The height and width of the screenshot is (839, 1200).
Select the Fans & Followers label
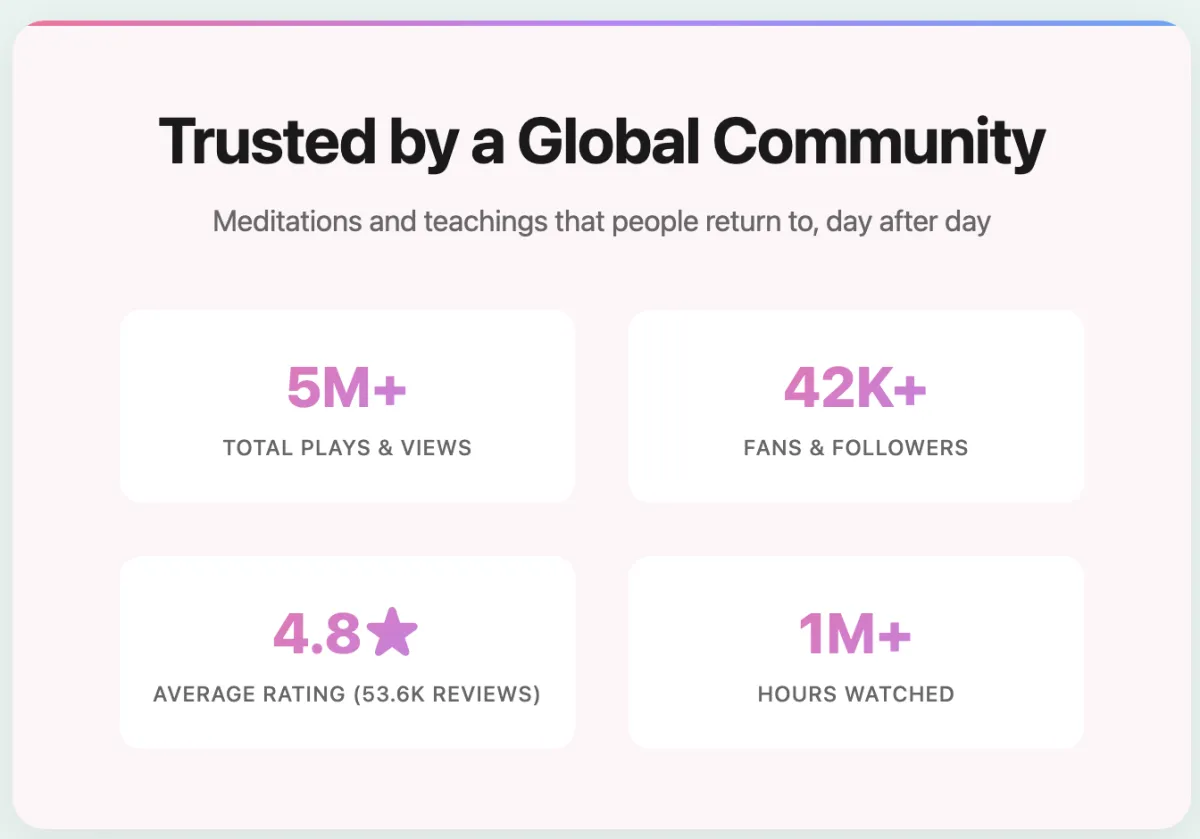point(855,448)
